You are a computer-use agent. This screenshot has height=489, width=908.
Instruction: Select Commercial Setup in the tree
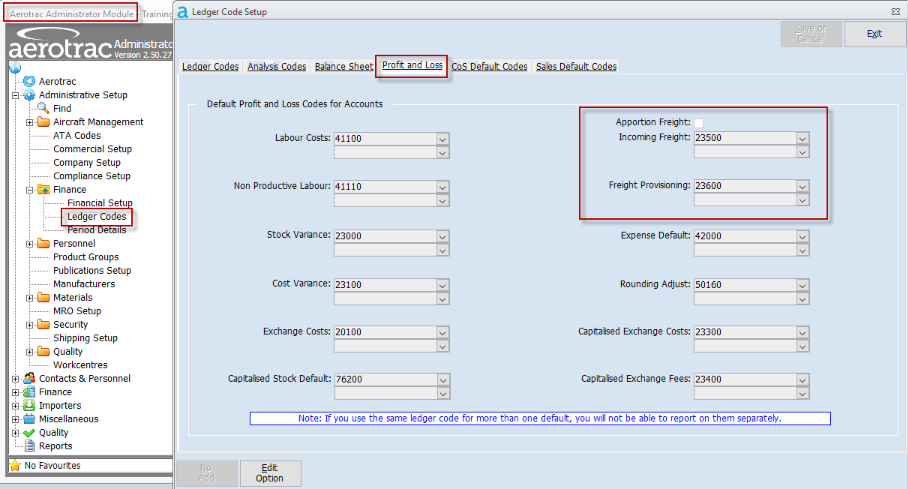pyautogui.click(x=93, y=149)
